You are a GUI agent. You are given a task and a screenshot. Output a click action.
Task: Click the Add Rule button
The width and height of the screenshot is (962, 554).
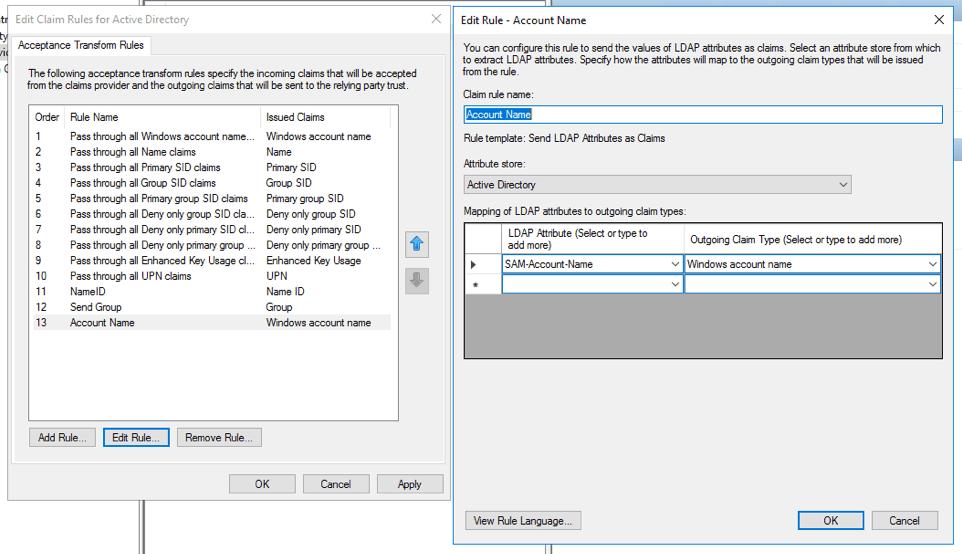pos(63,437)
